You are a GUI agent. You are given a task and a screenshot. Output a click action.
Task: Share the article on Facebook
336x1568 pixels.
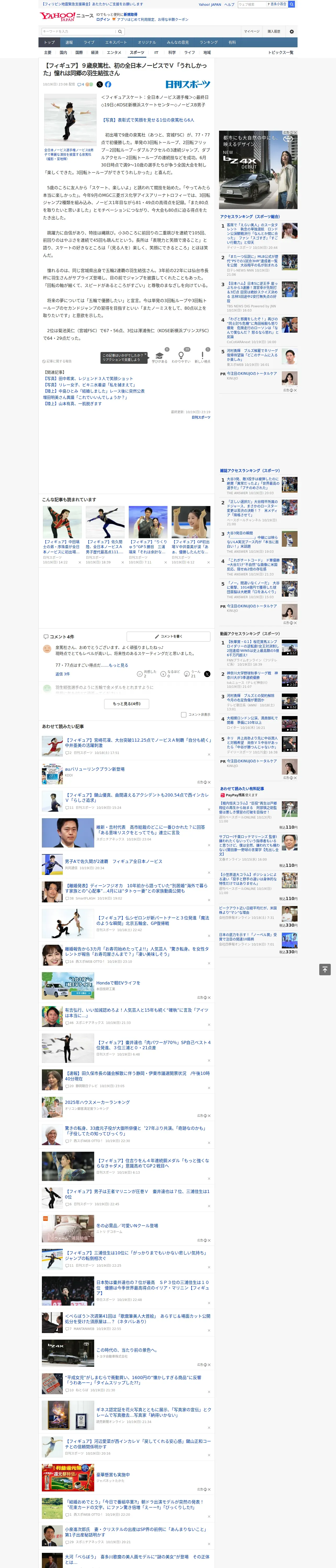coord(108,85)
